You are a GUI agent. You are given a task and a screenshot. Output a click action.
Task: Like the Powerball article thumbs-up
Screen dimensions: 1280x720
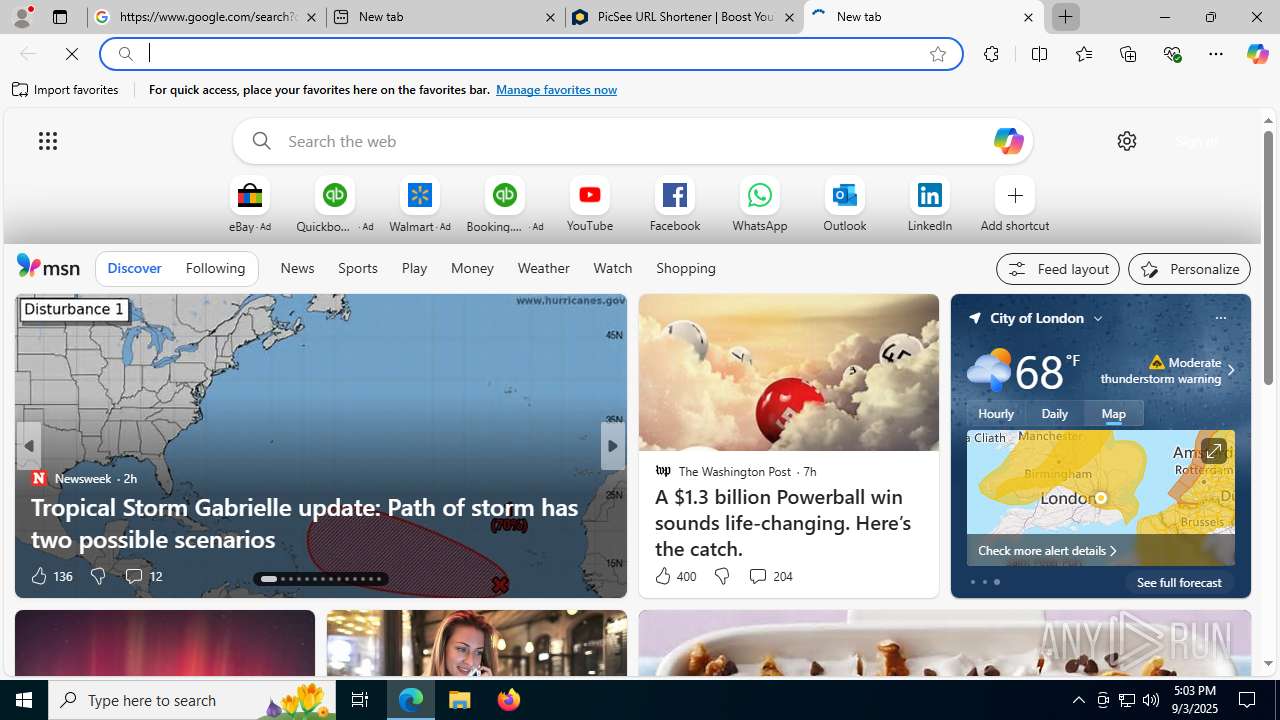point(663,576)
